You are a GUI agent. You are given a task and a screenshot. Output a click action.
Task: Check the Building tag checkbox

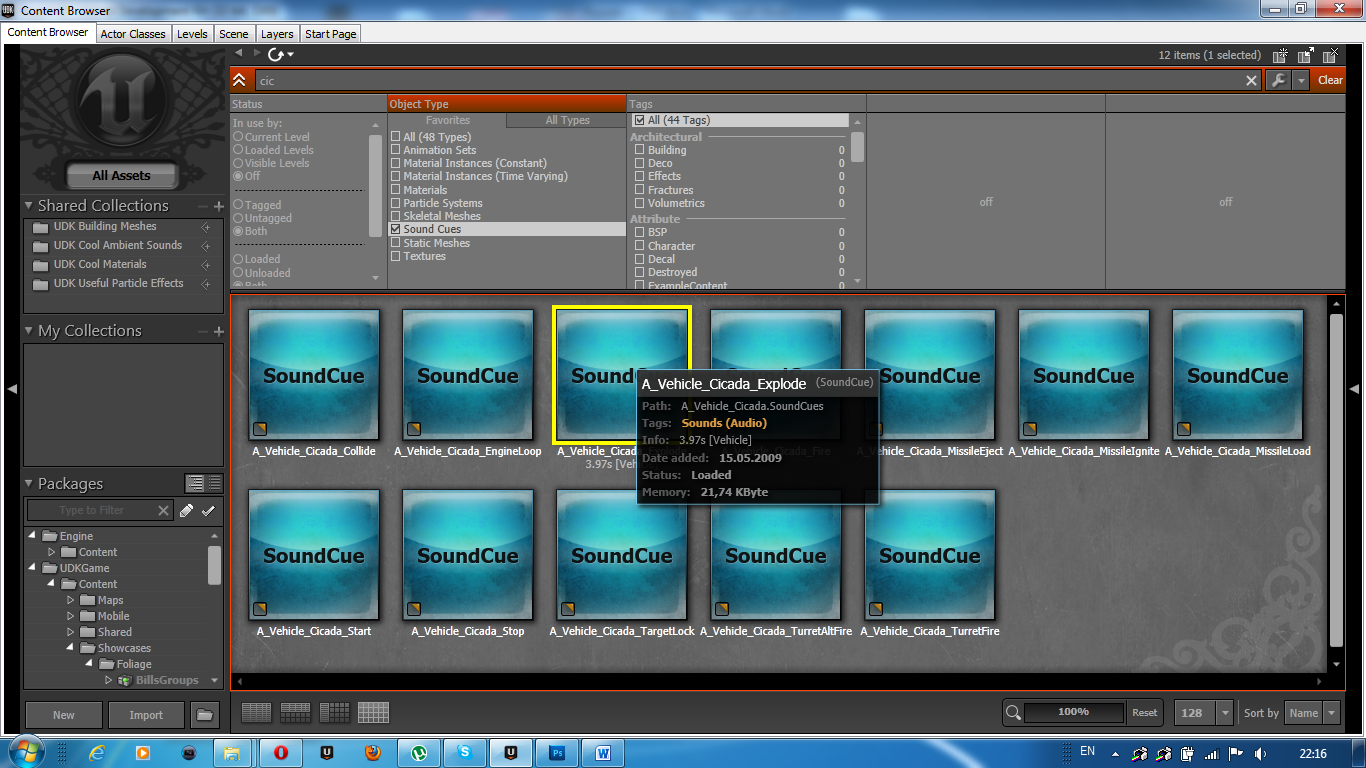coord(640,150)
